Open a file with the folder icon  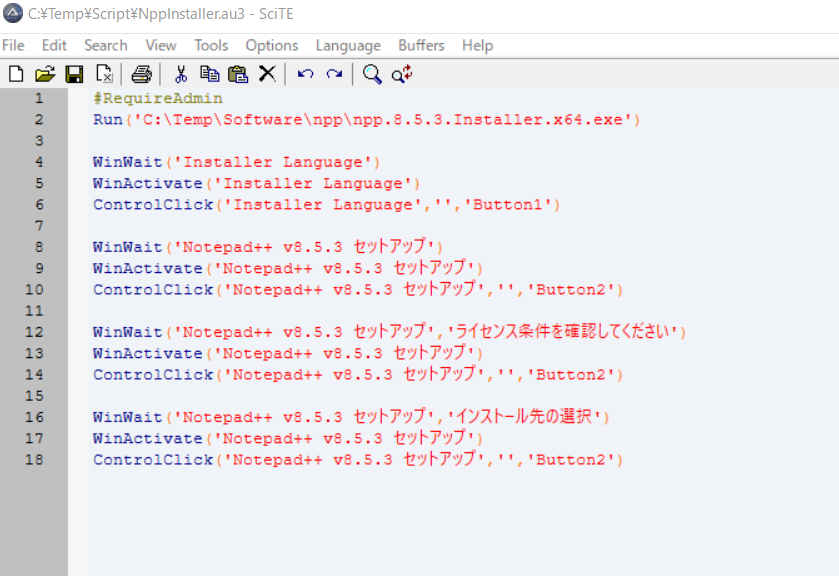click(45, 74)
